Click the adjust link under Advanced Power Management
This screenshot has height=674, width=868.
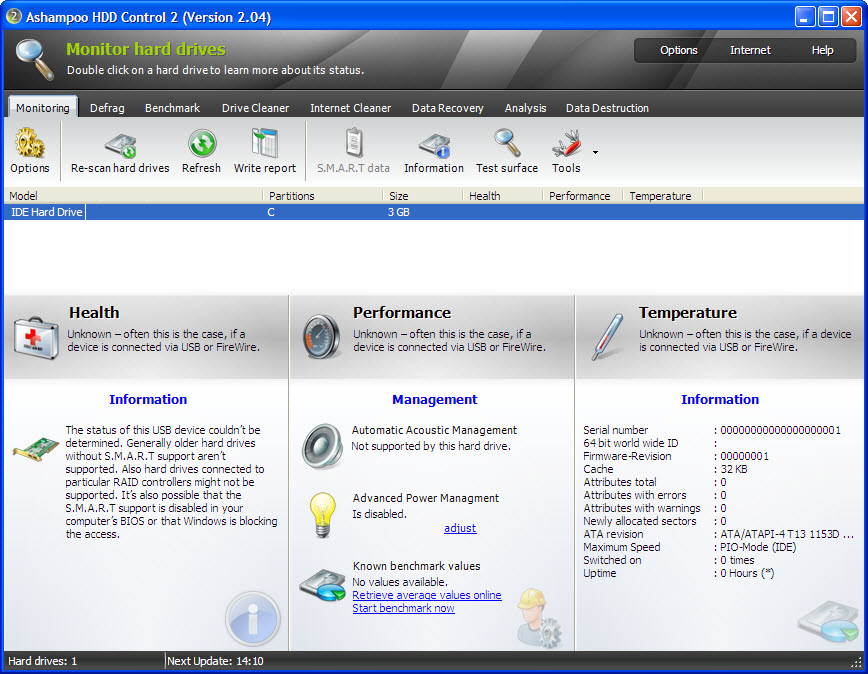(459, 528)
